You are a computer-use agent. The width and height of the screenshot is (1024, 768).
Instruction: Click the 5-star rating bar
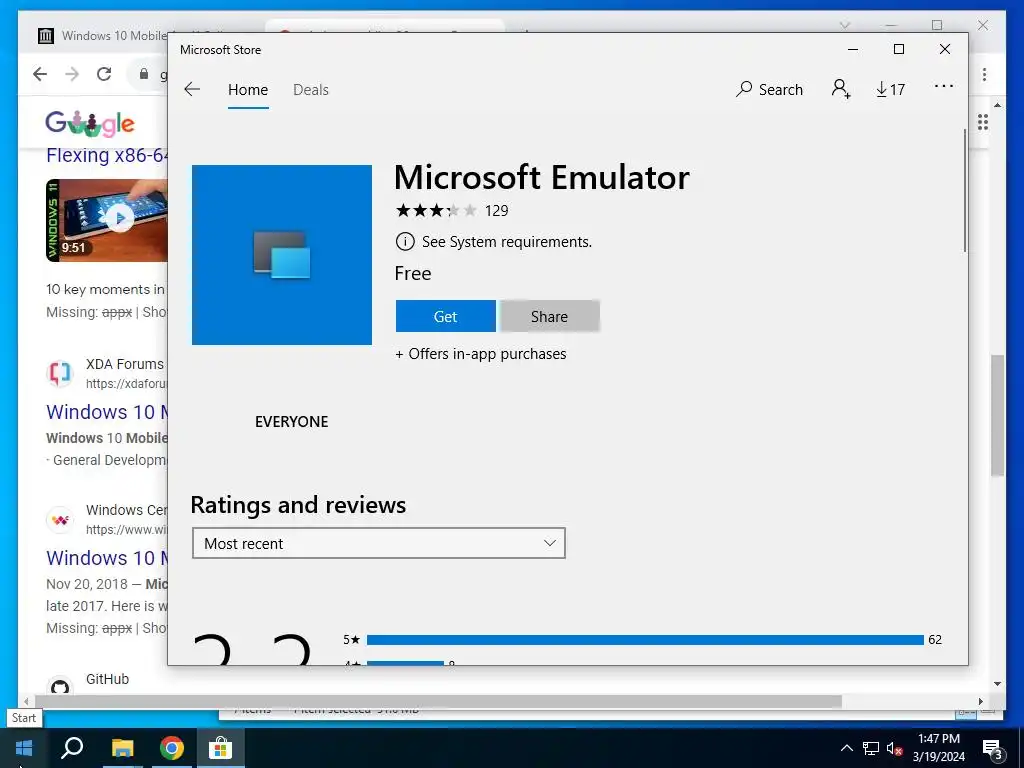coord(645,640)
